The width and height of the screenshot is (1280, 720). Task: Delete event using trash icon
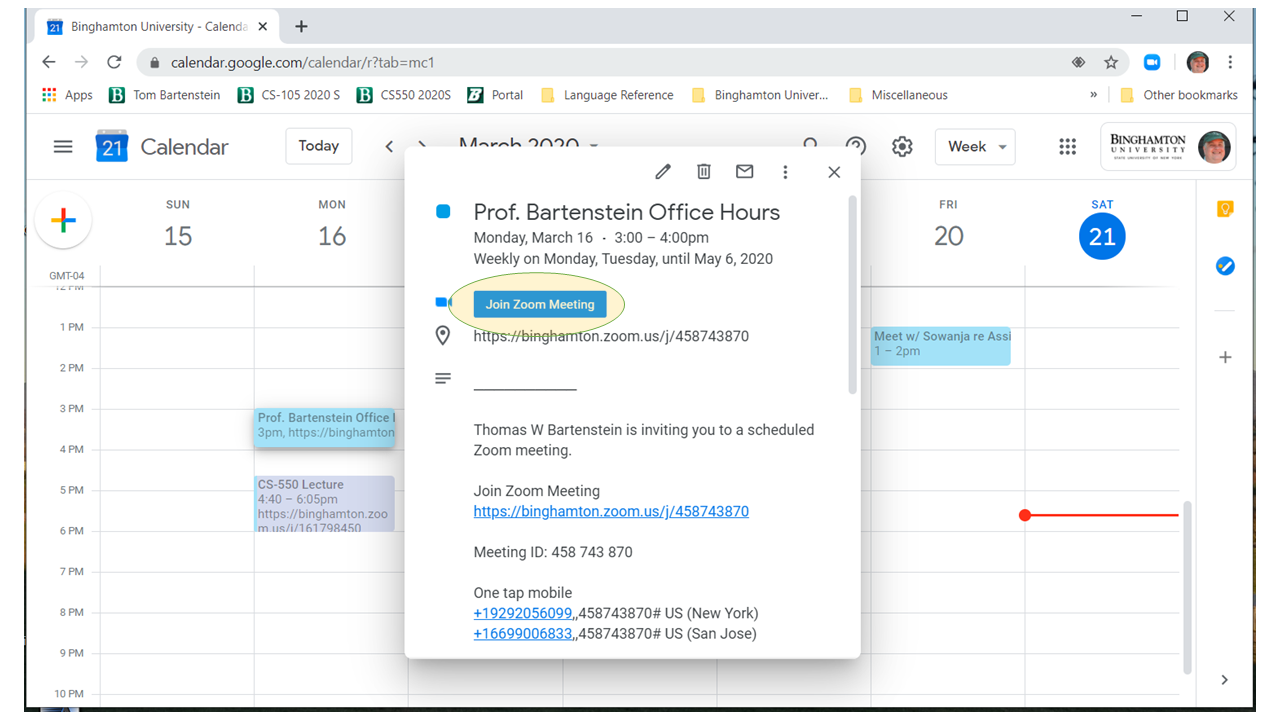[x=704, y=172]
